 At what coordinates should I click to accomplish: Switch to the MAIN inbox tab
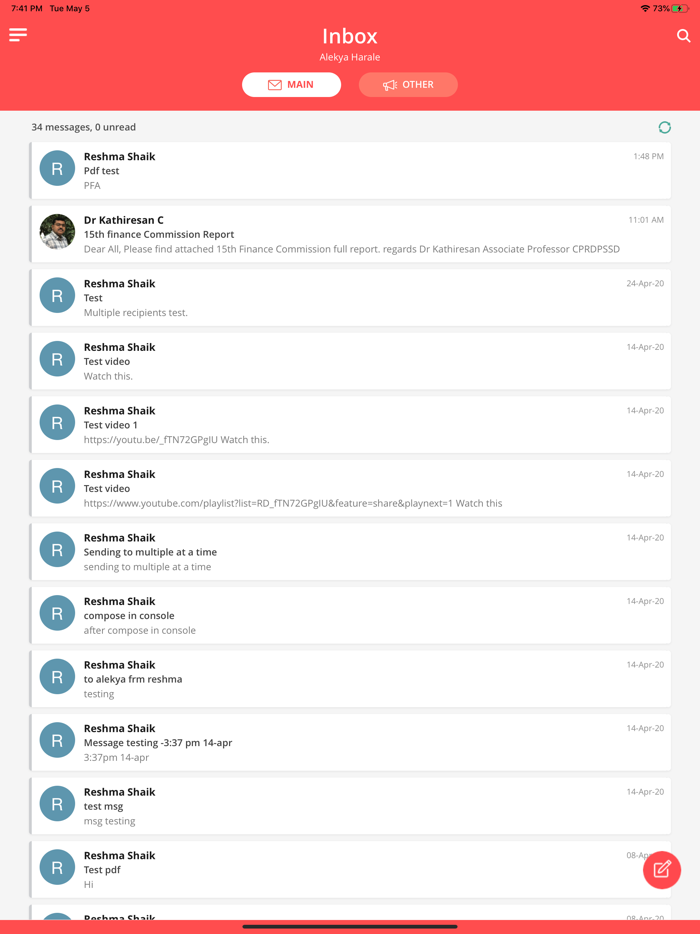coord(291,85)
